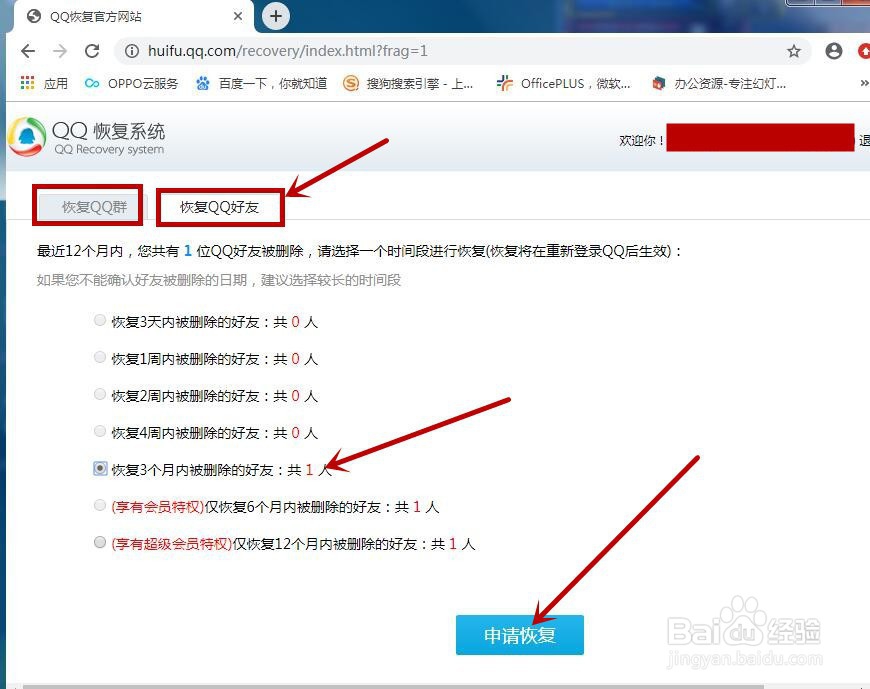Image resolution: width=870 pixels, height=689 pixels.
Task: Select the 享有会员特权 6-month recovery option
Action: click(x=100, y=505)
